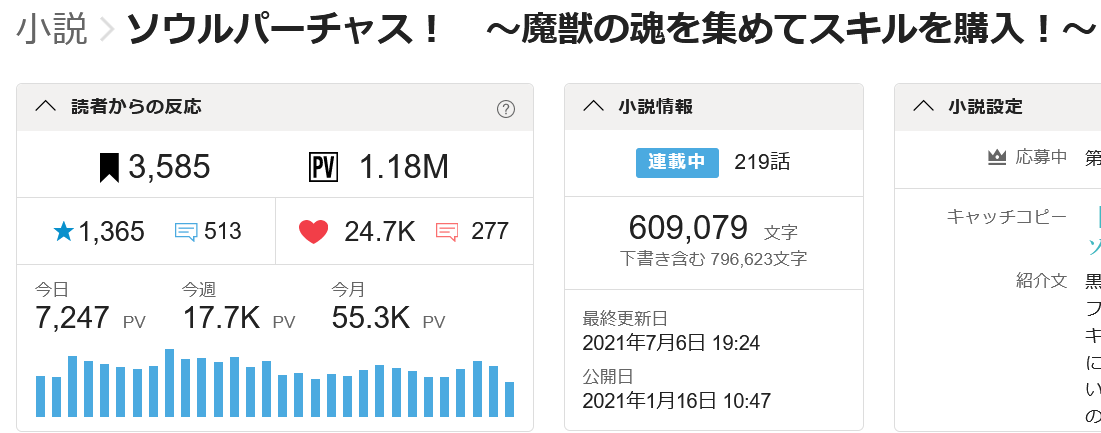The width and height of the screenshot is (1101, 433).
Task: Click the red comment bubble icon
Action: tap(447, 232)
